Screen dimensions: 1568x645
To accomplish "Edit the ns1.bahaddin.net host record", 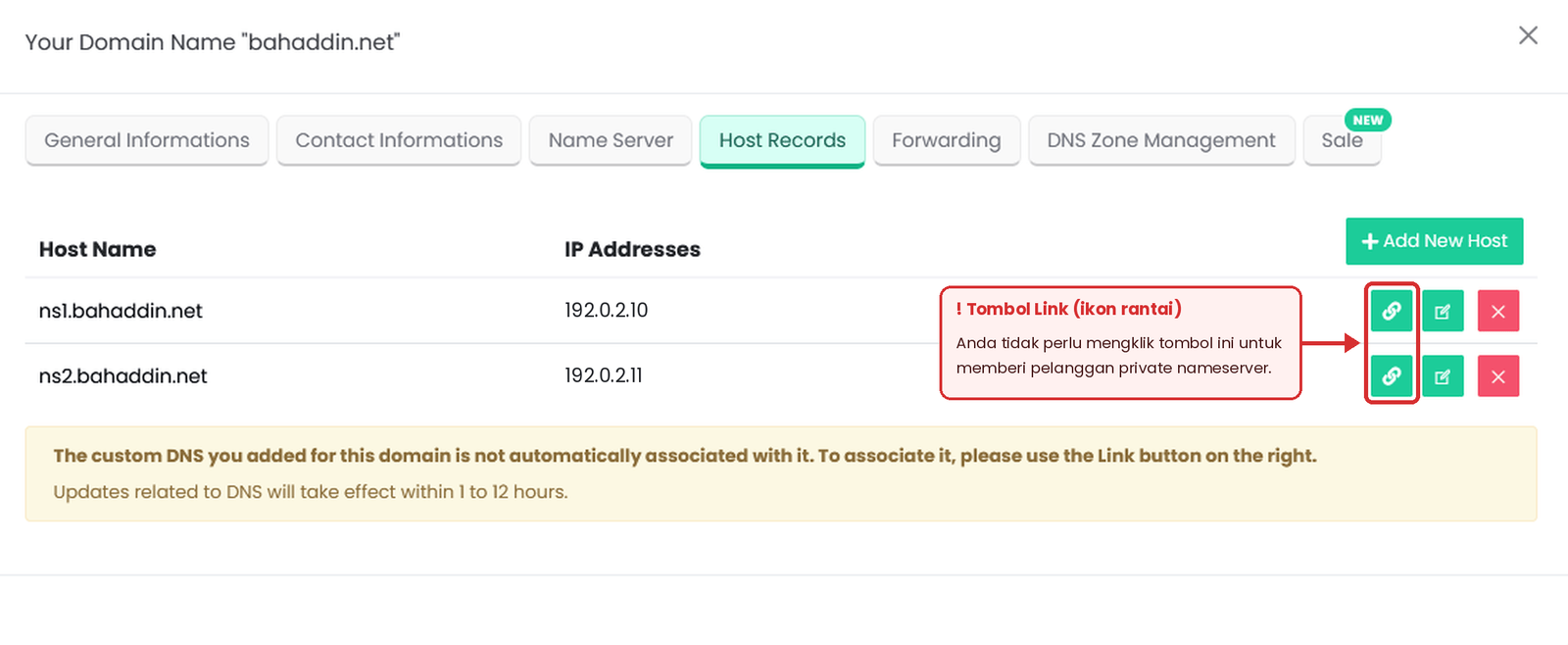I will 1443,311.
